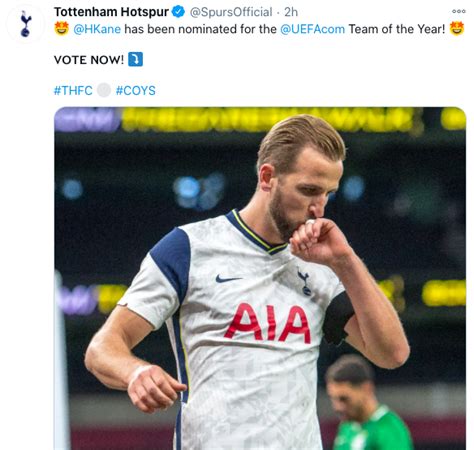The height and width of the screenshot is (450, 474).
Task: Click the star-struck emoji after Year!
Action: pos(457,29)
